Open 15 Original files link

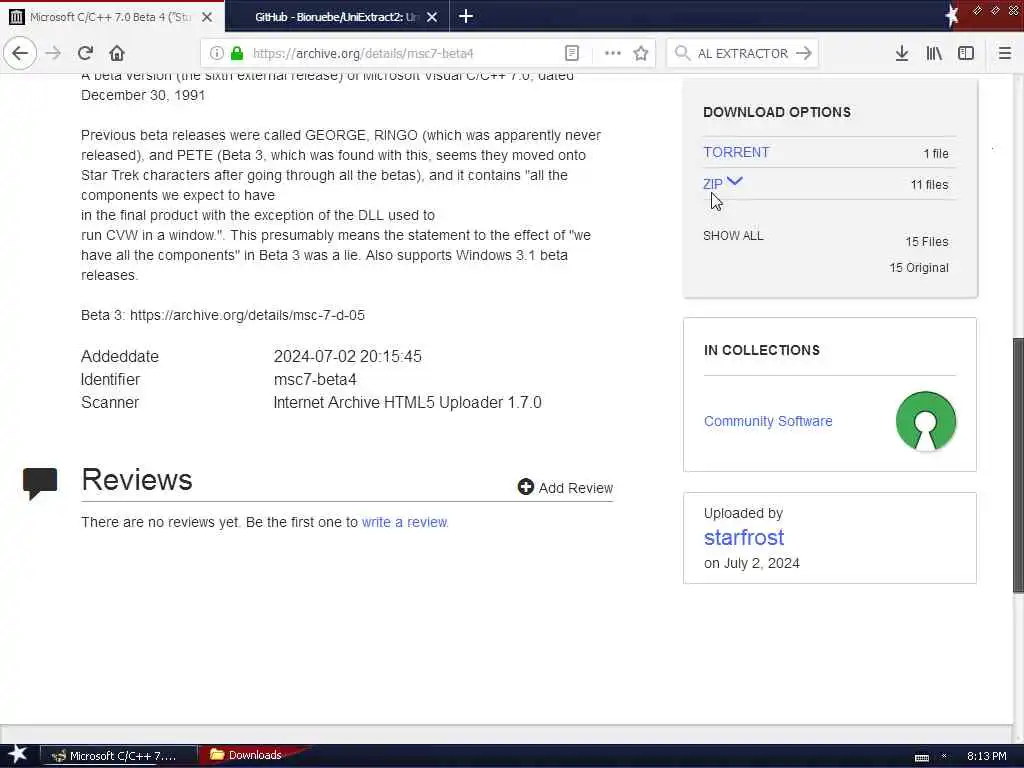tap(919, 268)
